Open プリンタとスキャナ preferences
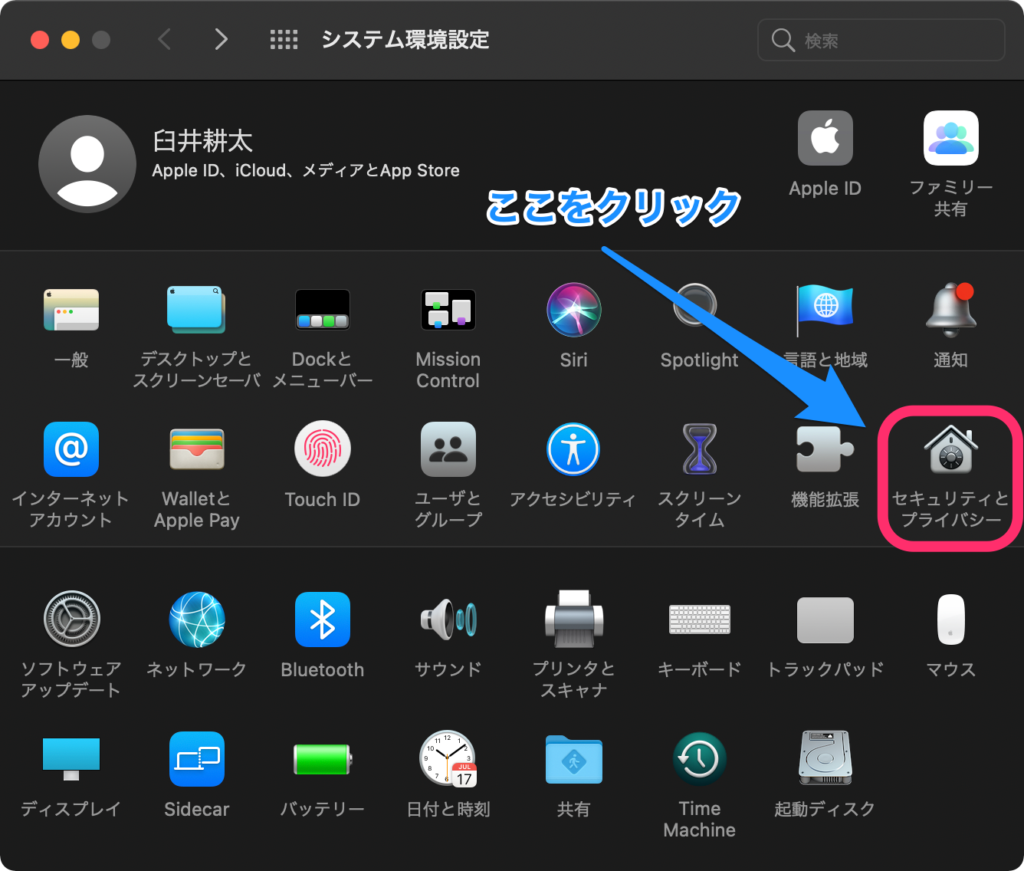 [x=573, y=619]
